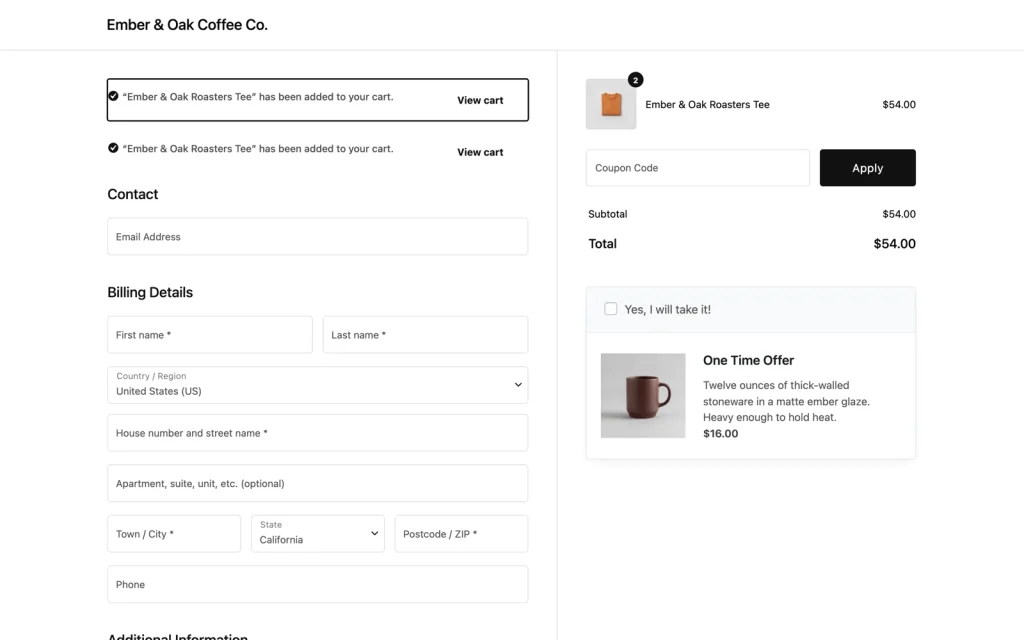Image resolution: width=1024 pixels, height=640 pixels.
Task: Click the Contact heading
Action: pos(133,194)
